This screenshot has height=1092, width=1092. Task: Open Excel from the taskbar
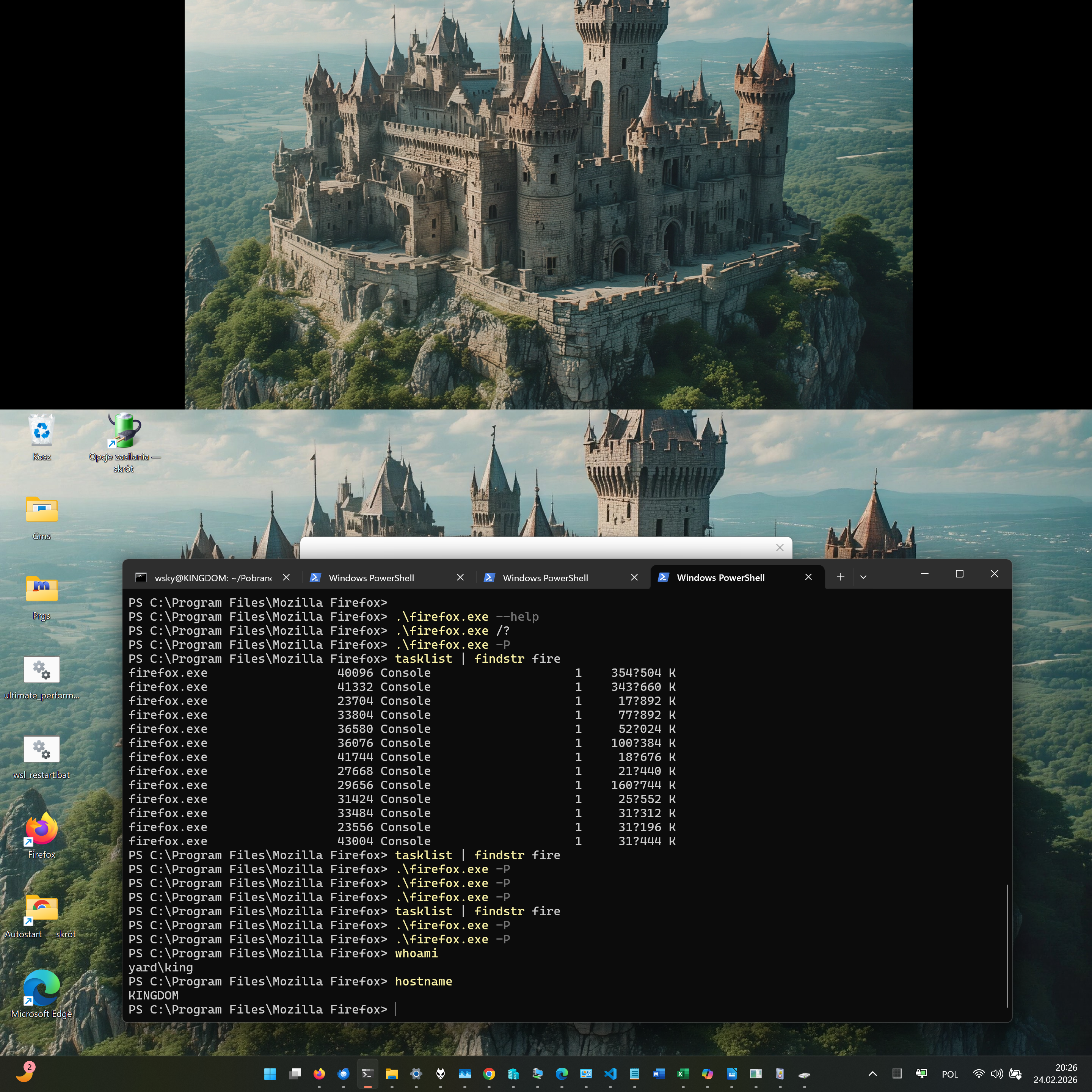point(683,1073)
